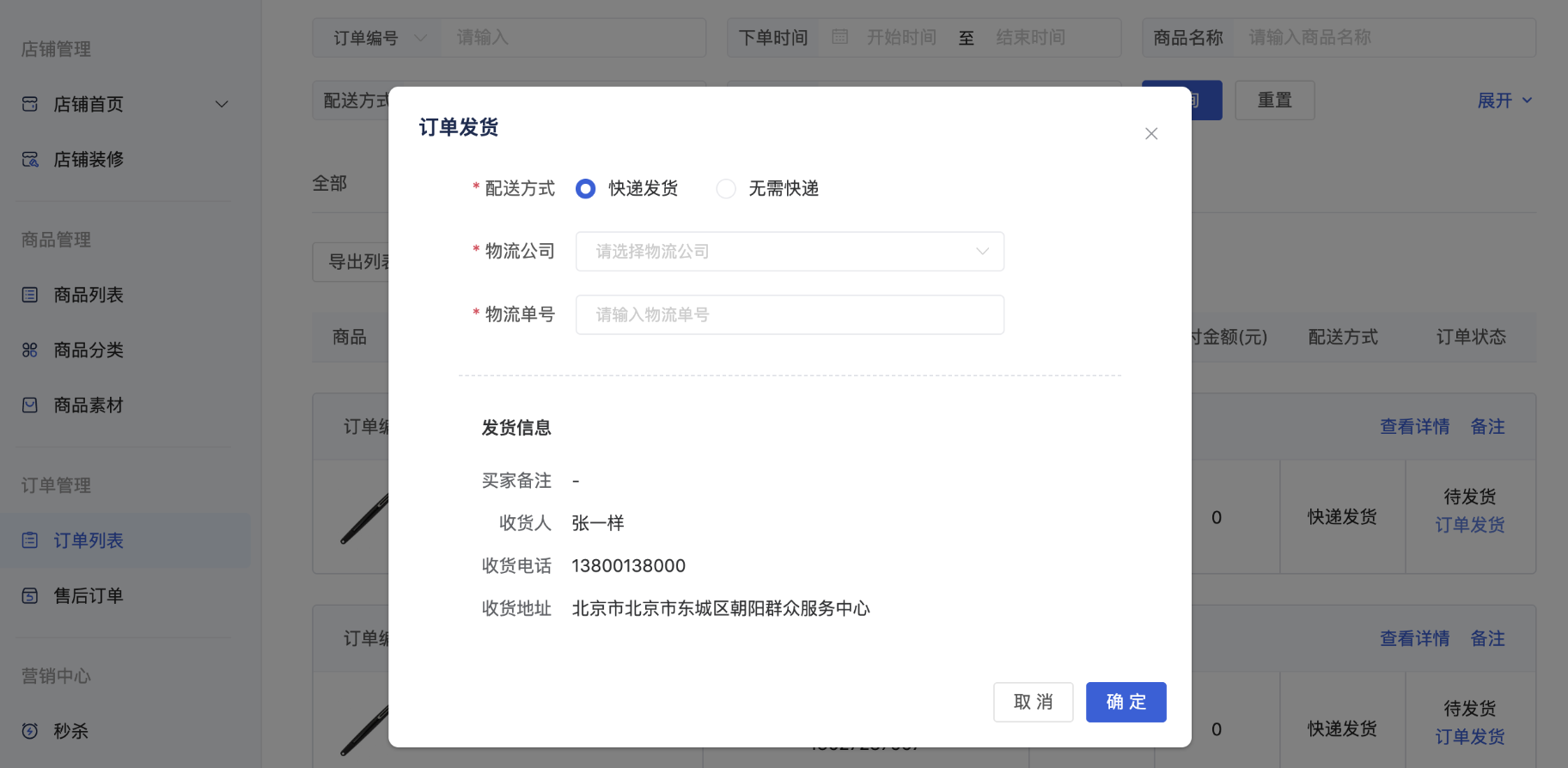Click 备注 for the first order
The width and height of the screenshot is (1568, 768).
click(x=1487, y=427)
